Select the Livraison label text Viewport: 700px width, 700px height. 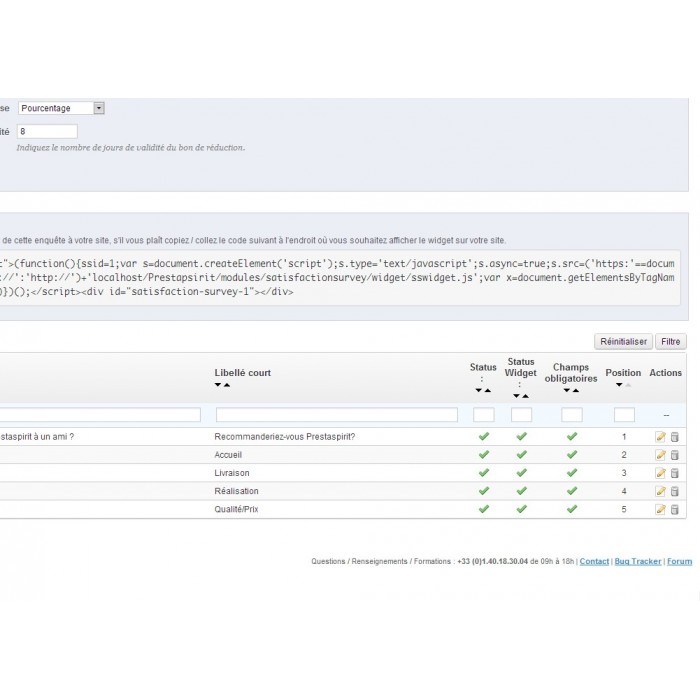click(x=232, y=473)
